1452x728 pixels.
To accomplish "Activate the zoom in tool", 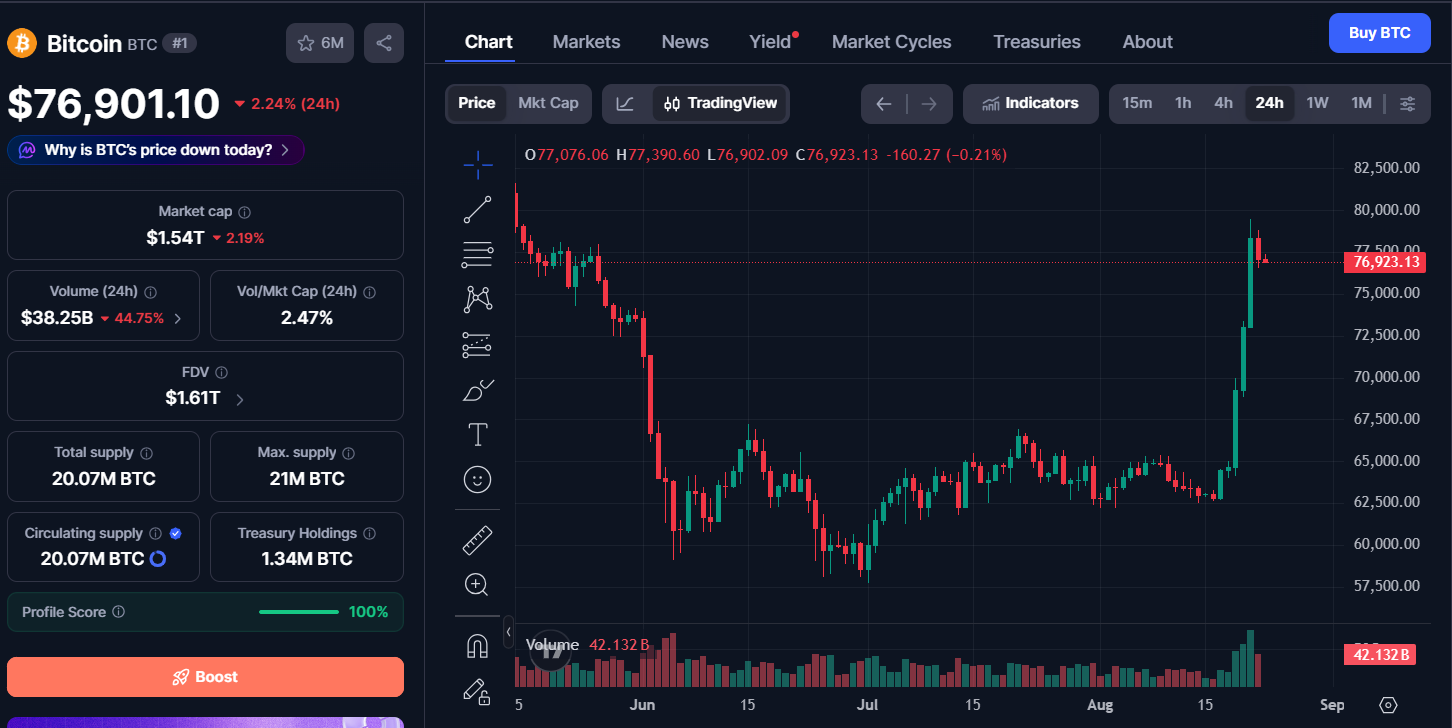I will point(478,585).
